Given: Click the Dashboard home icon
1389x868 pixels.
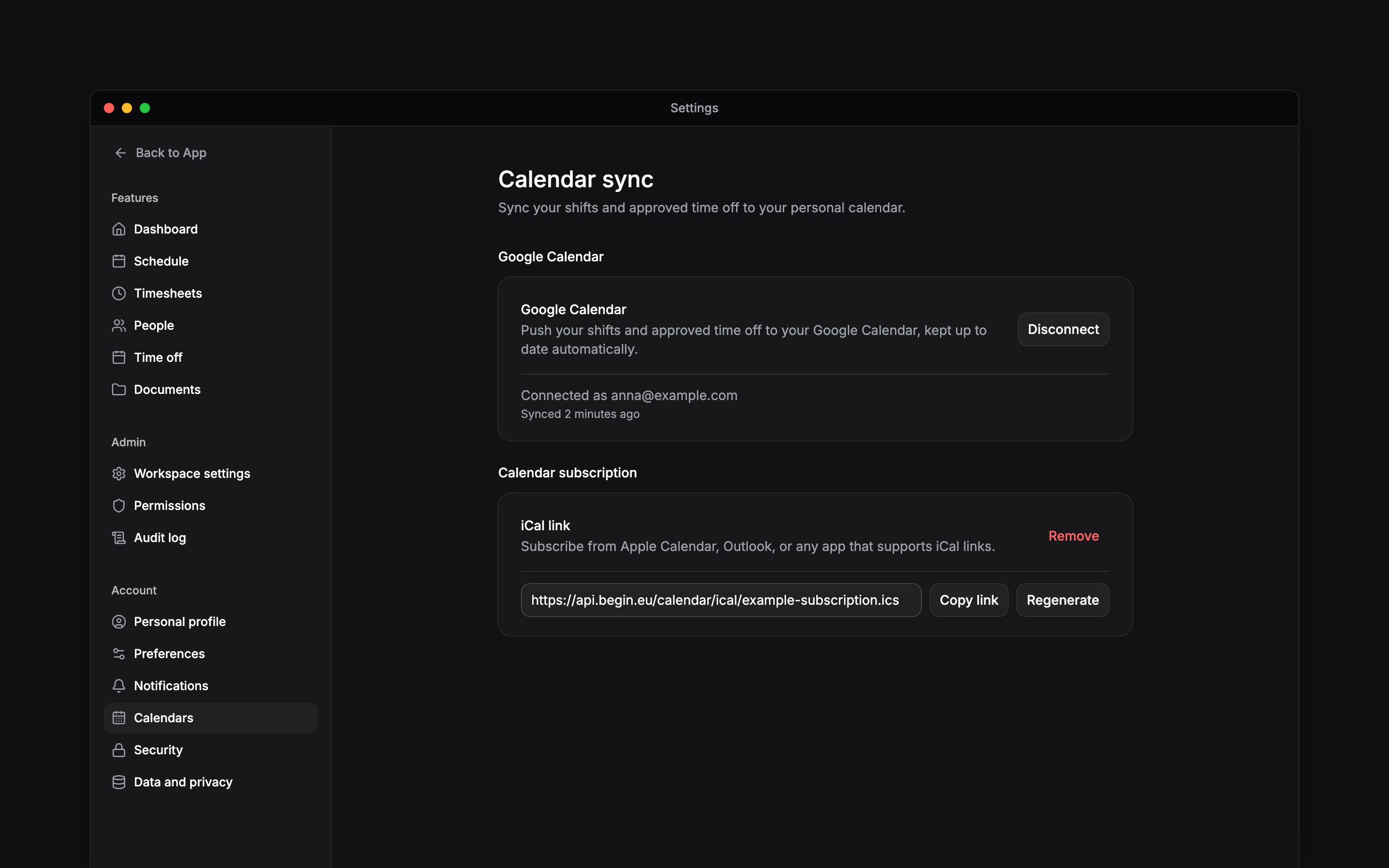Looking at the screenshot, I should [x=119, y=229].
